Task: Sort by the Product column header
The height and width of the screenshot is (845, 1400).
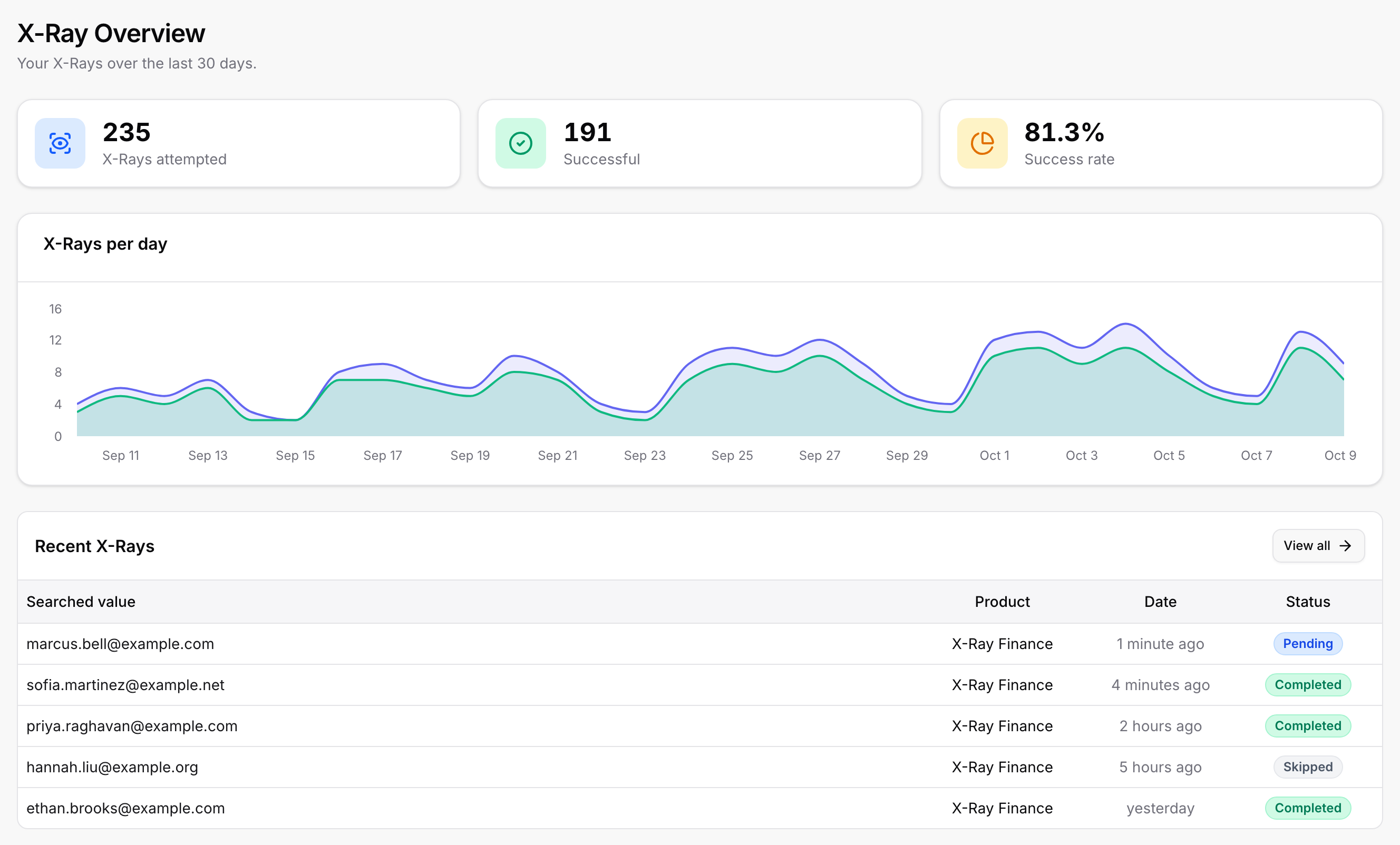Action: click(1002, 602)
